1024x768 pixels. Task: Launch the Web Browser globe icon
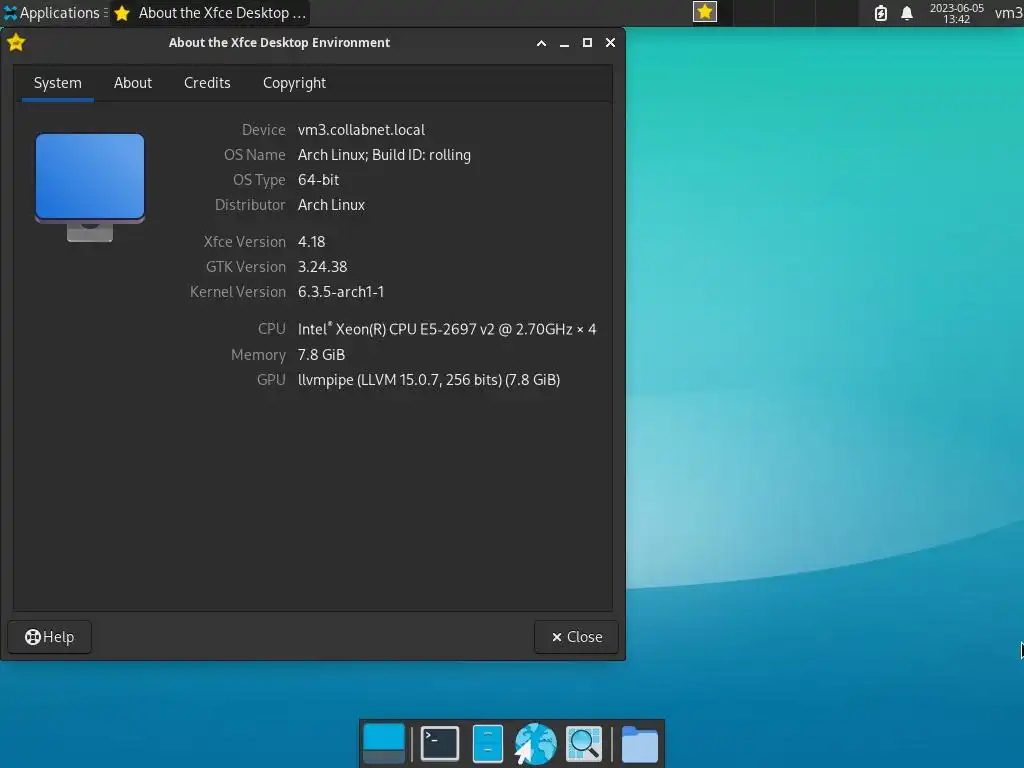(535, 743)
